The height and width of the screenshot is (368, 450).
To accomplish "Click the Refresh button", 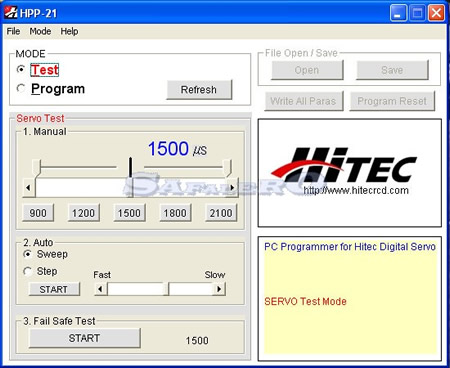I will click(199, 90).
